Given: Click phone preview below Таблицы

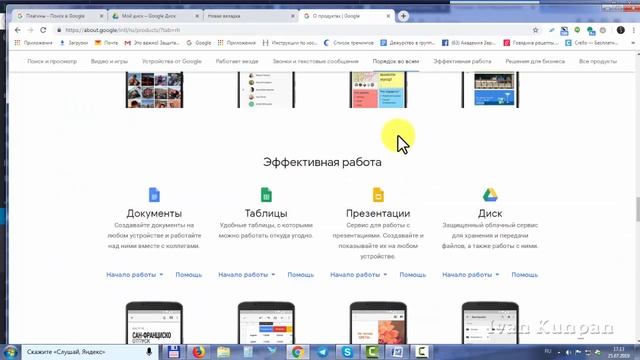Looking at the screenshot, I should tap(266, 323).
